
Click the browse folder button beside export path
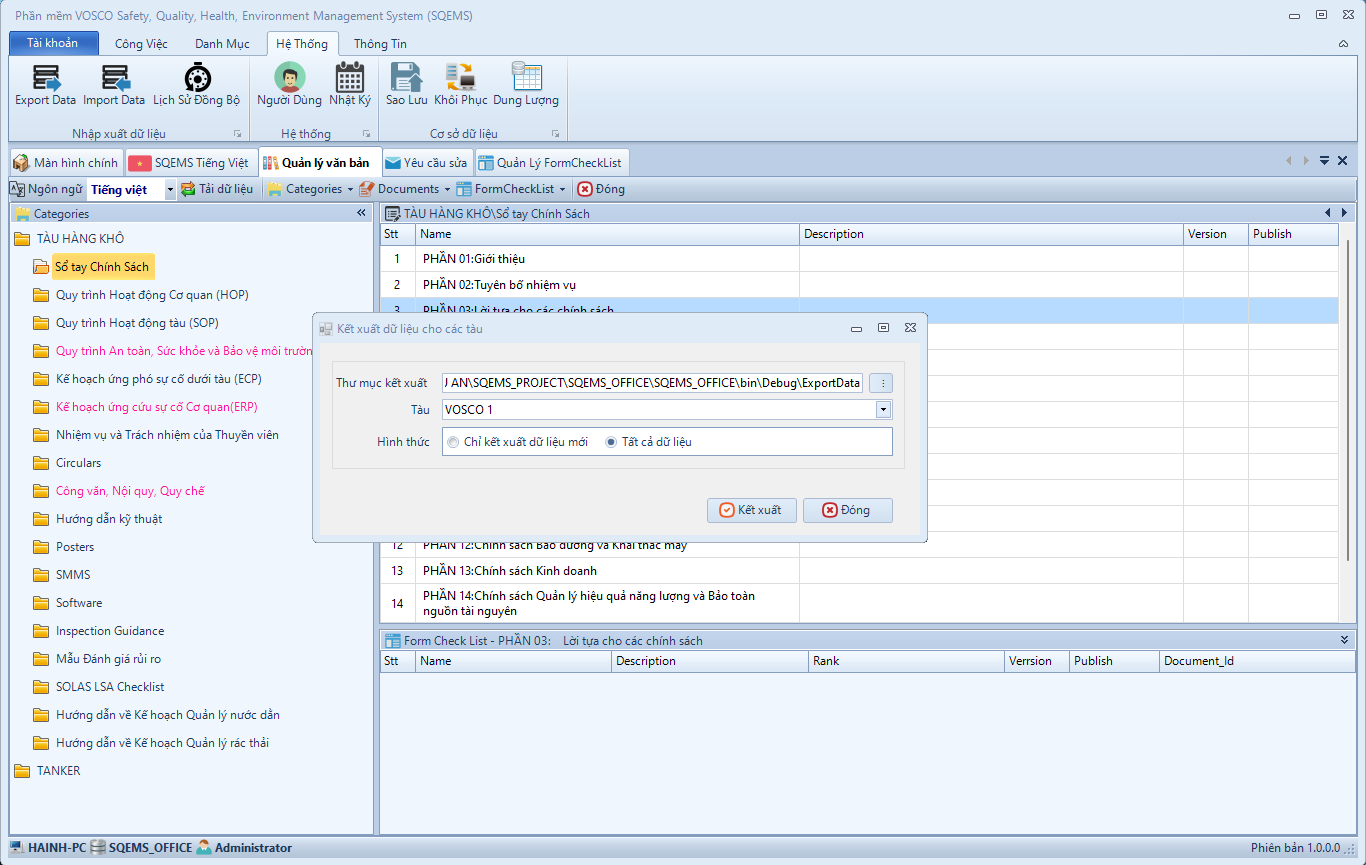[880, 383]
